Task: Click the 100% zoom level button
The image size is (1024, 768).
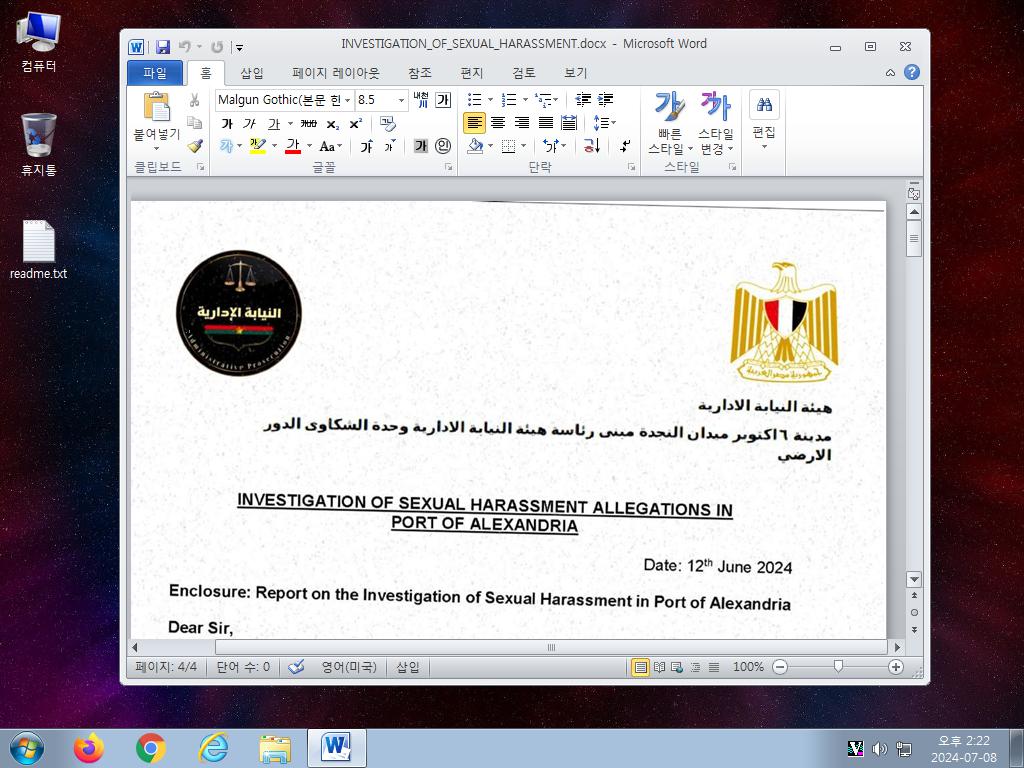Action: [x=748, y=667]
